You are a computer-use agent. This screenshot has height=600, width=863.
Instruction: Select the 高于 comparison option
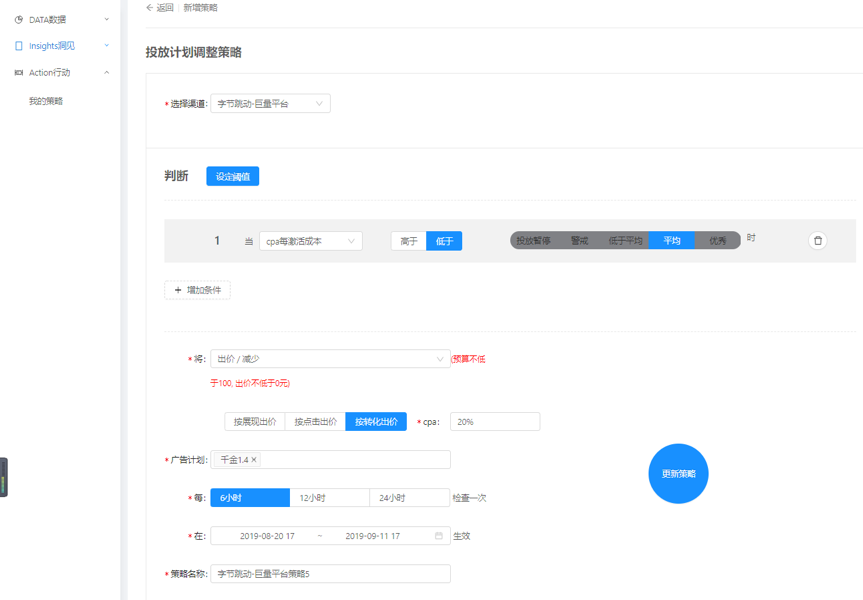pos(409,241)
